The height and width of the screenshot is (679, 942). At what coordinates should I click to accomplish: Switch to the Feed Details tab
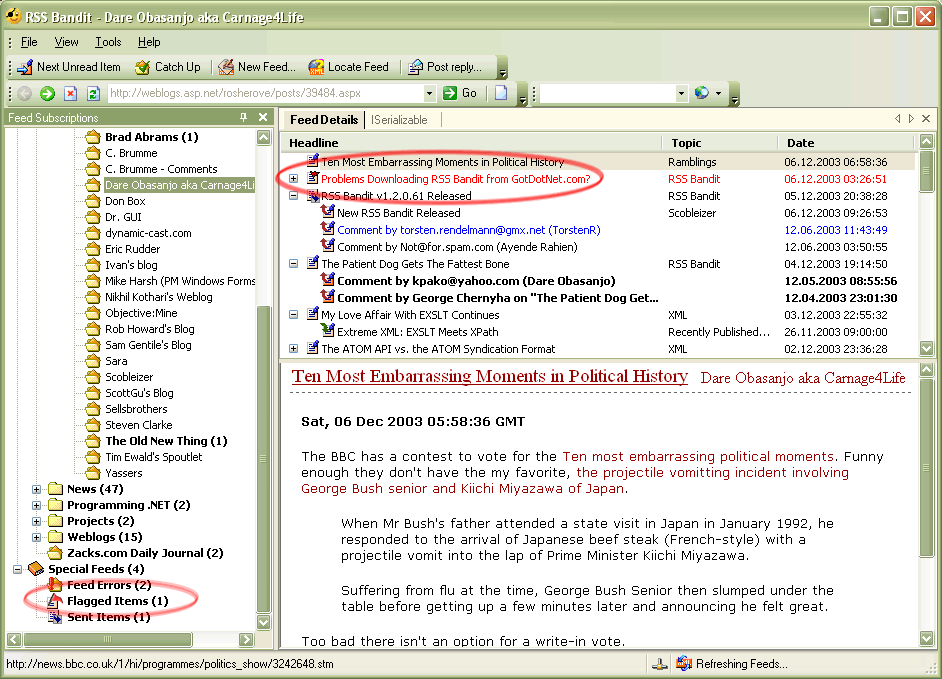click(324, 120)
